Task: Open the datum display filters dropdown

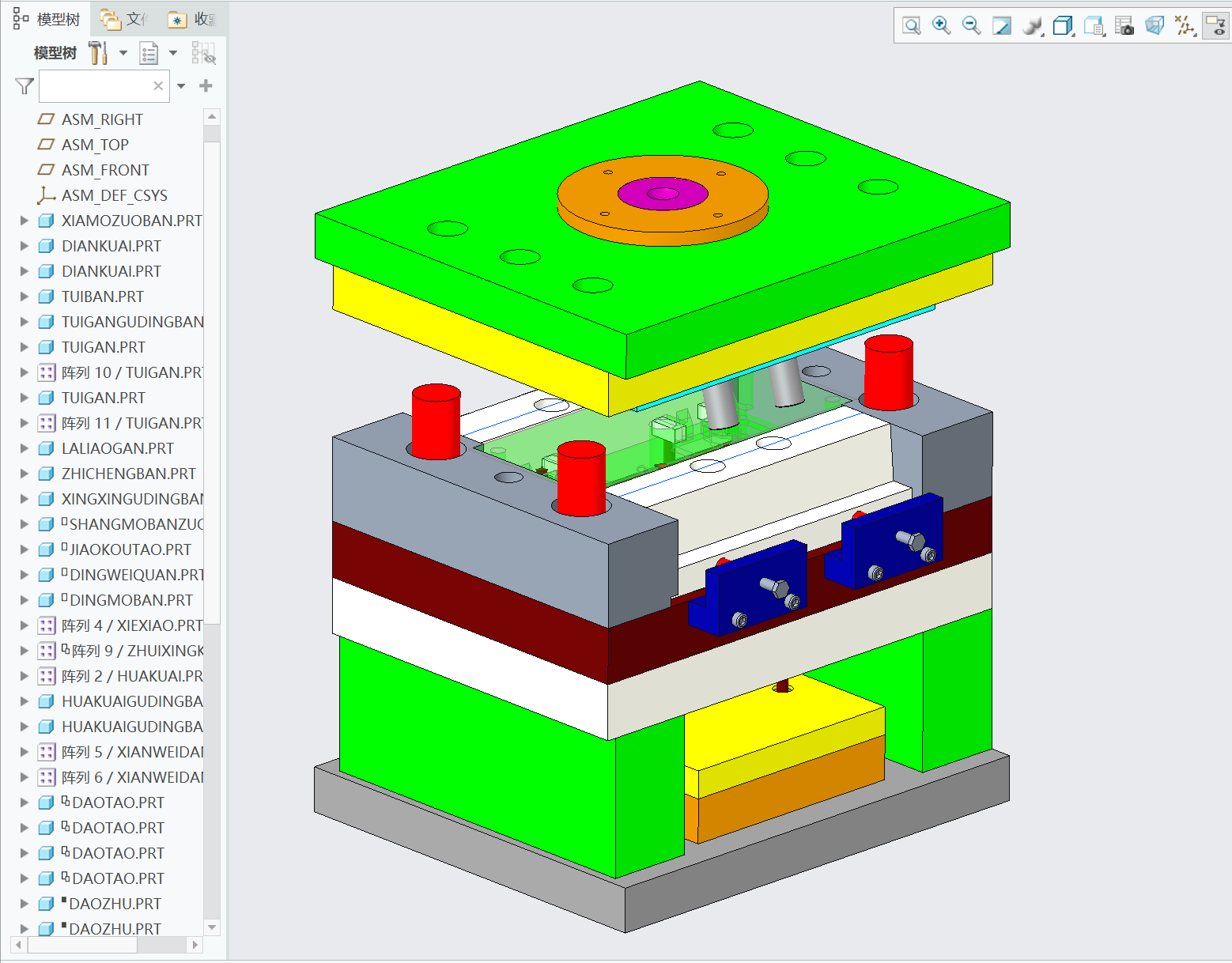Action: 1185,26
